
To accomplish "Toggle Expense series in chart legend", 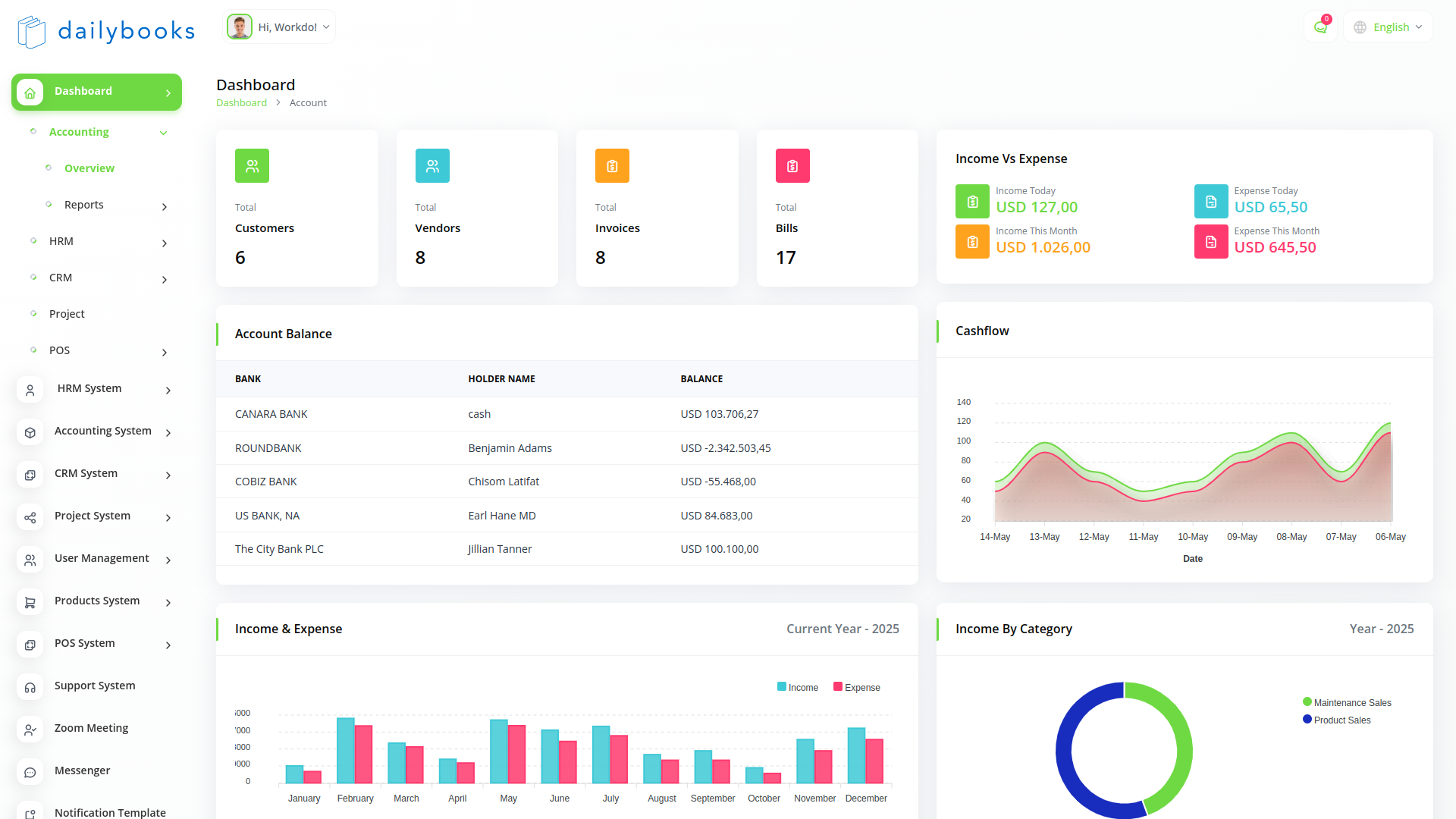I will coord(856,687).
